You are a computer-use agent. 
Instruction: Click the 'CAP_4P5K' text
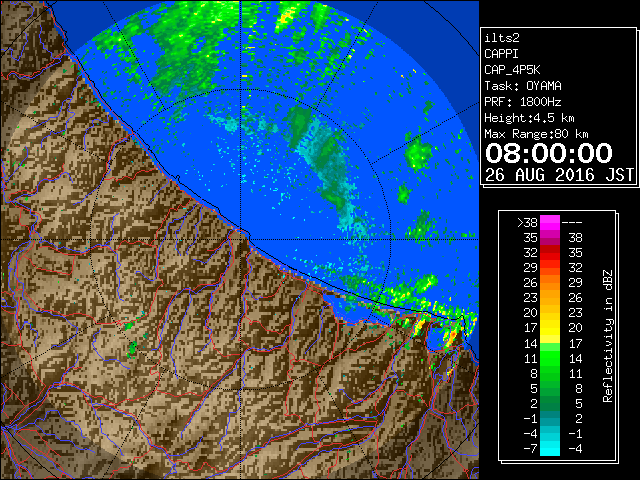(512, 70)
